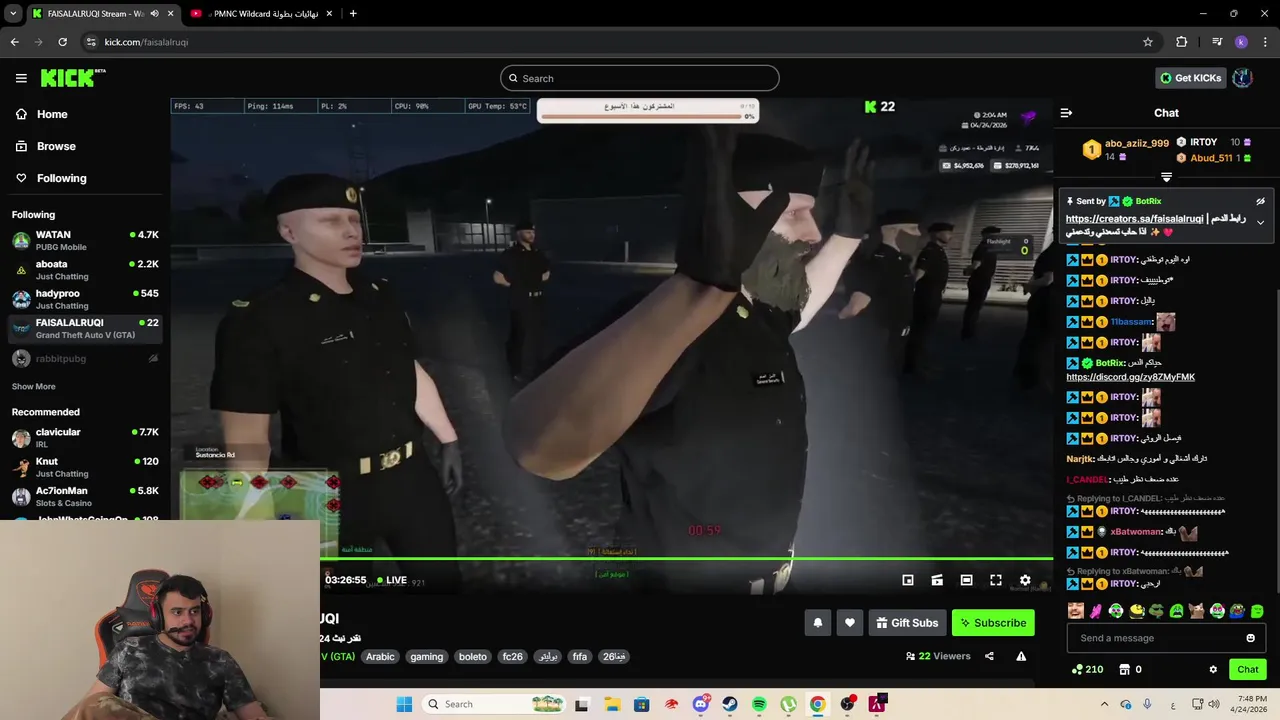
Task: Open the user profile avatar menu
Action: pyautogui.click(x=1243, y=78)
